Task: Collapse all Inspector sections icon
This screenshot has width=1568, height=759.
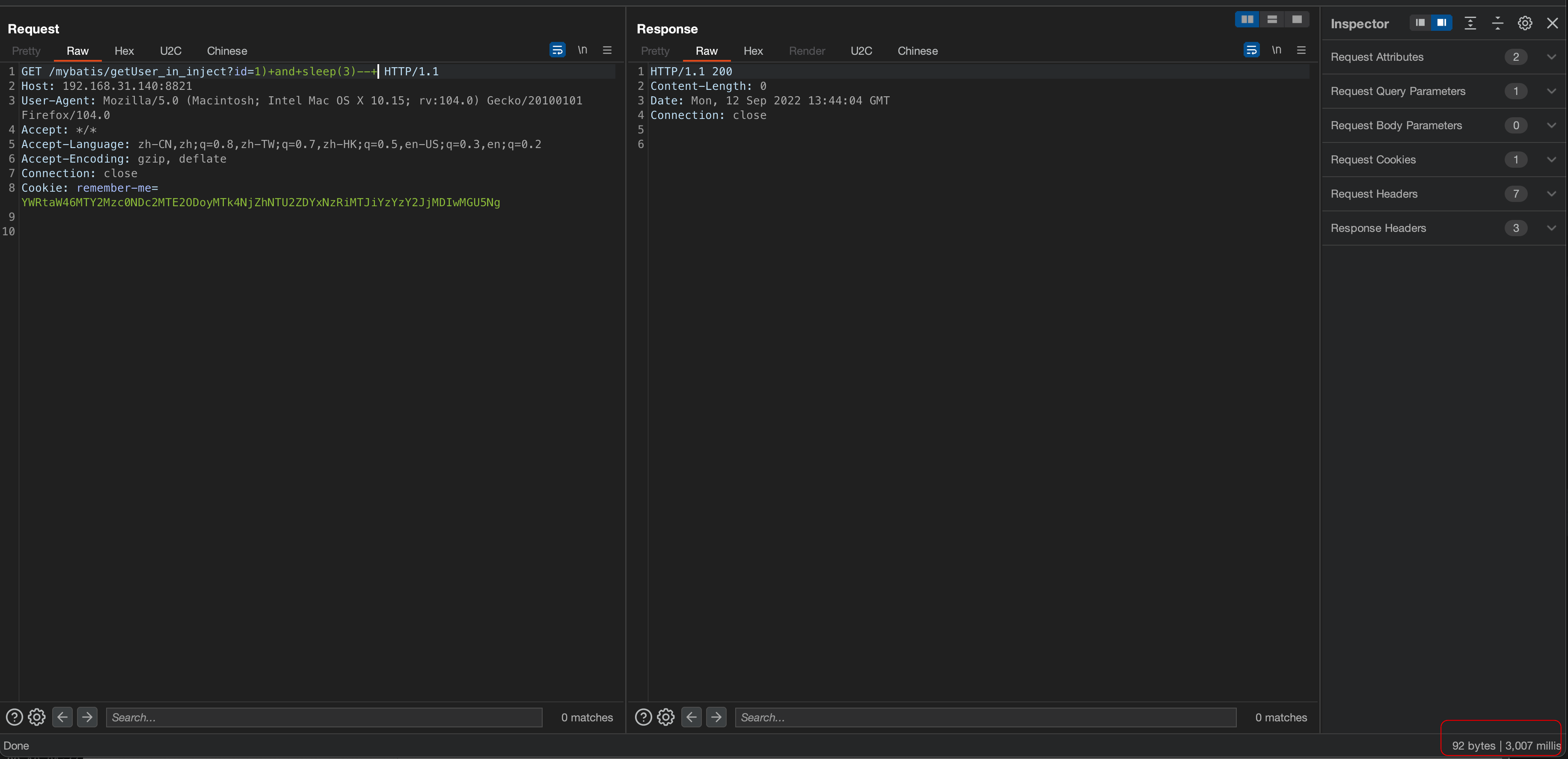Action: click(1497, 23)
